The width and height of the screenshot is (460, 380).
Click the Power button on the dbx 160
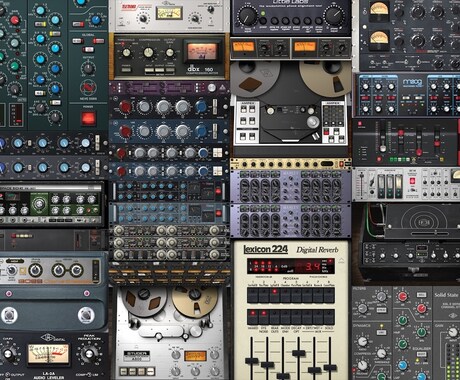pyautogui.click(x=126, y=69)
